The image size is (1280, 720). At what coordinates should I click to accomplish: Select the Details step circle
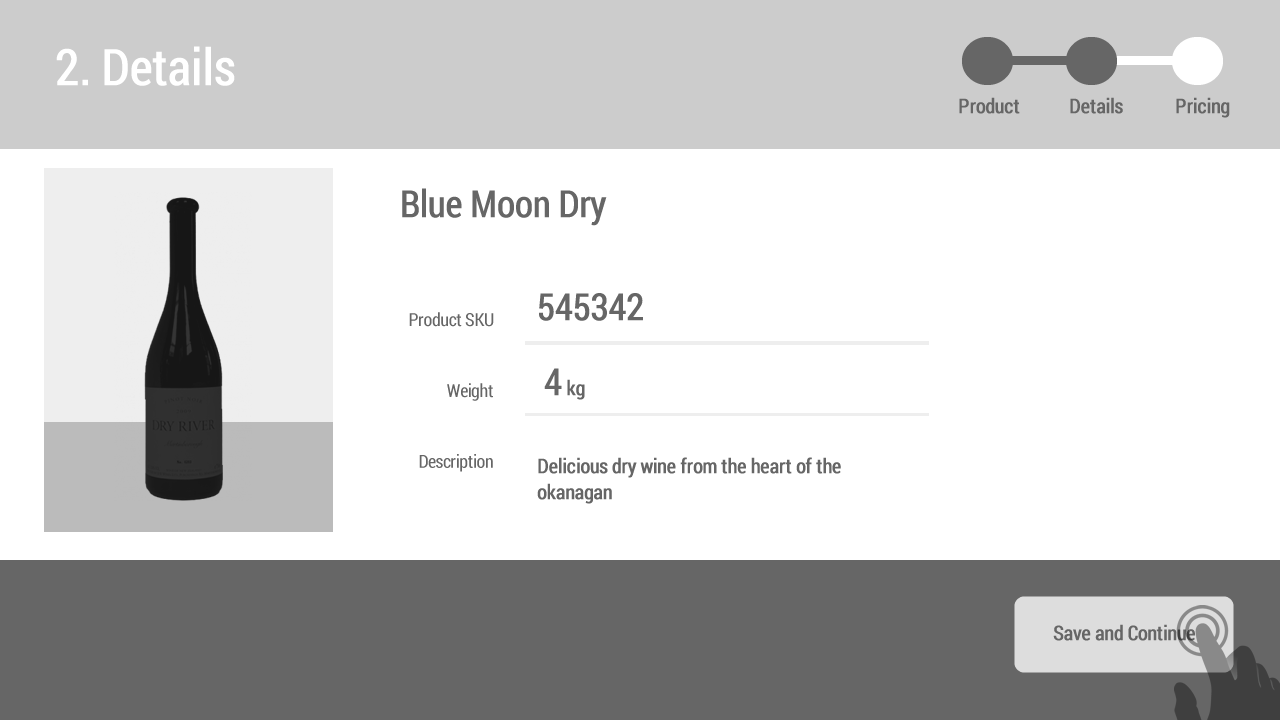[x=1091, y=61]
